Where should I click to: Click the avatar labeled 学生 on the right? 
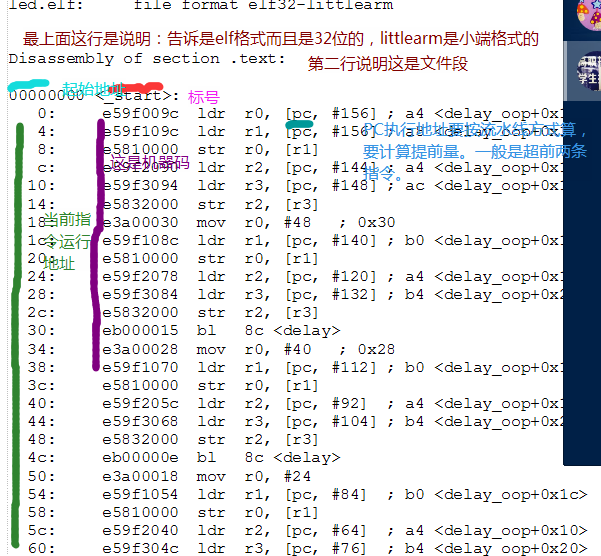point(589,72)
